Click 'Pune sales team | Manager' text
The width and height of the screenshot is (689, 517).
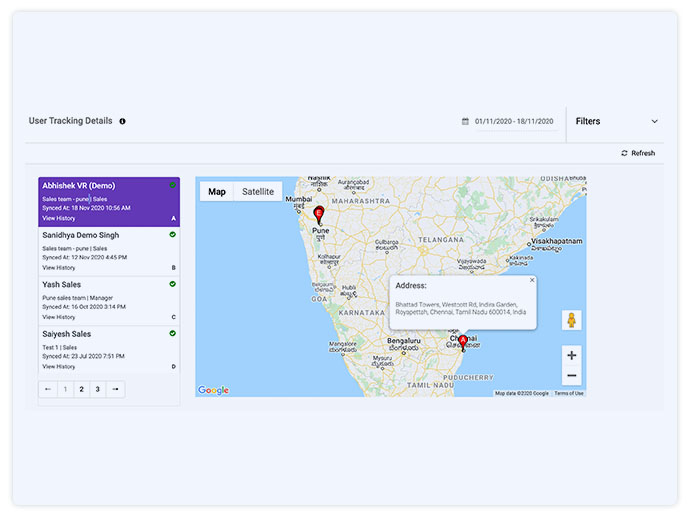(77, 298)
